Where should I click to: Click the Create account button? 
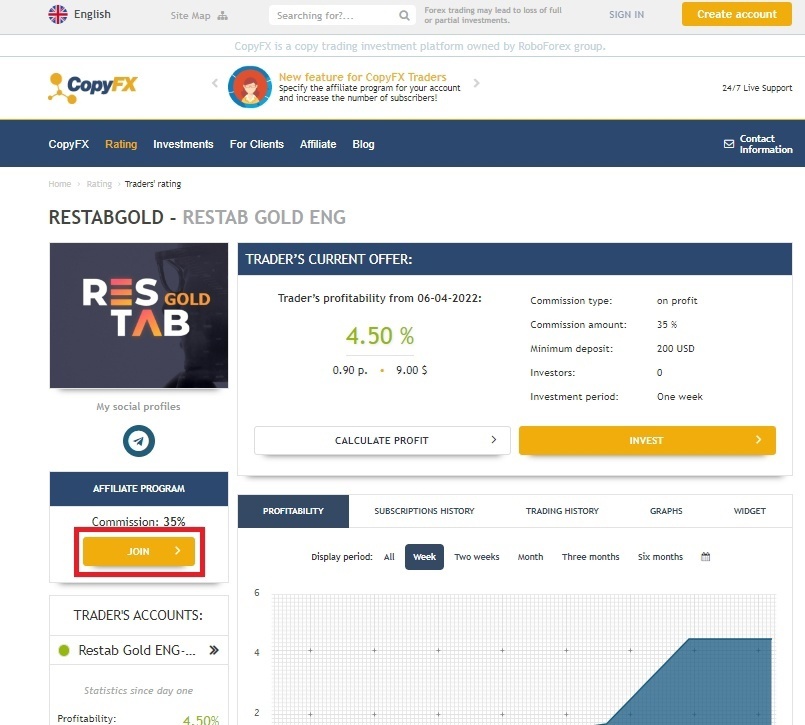click(737, 14)
